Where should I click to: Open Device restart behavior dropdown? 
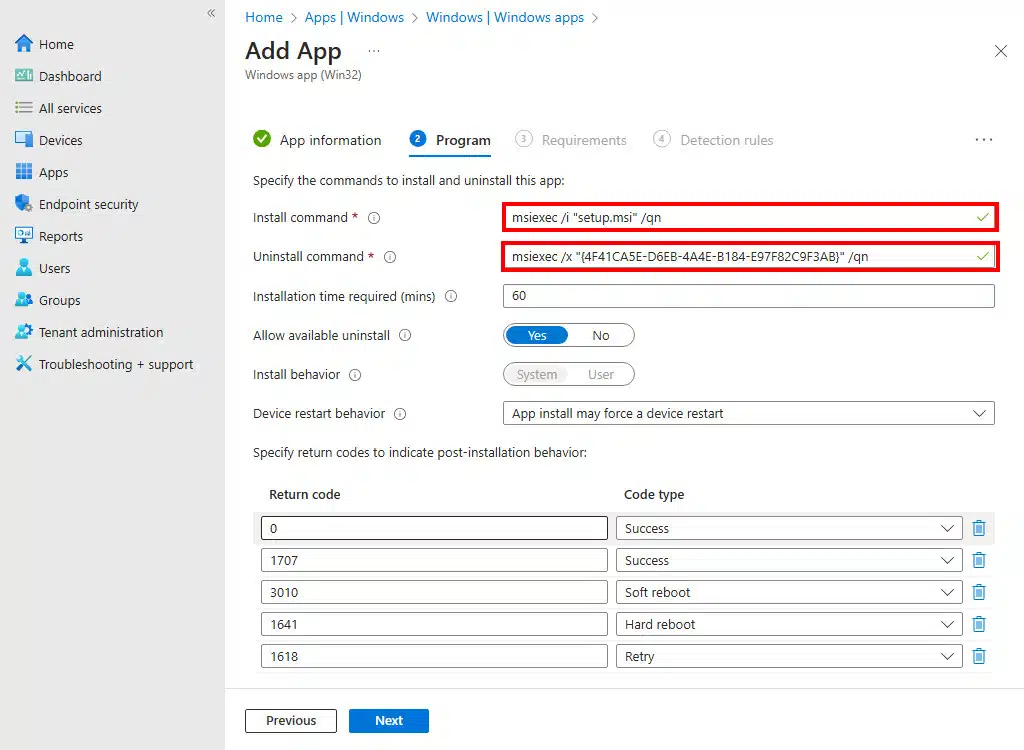tap(748, 414)
